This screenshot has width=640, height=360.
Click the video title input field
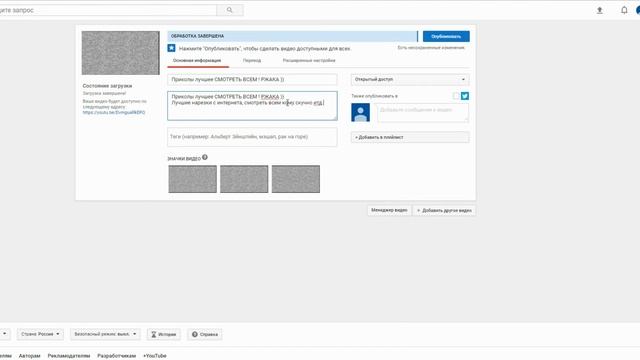(252, 79)
